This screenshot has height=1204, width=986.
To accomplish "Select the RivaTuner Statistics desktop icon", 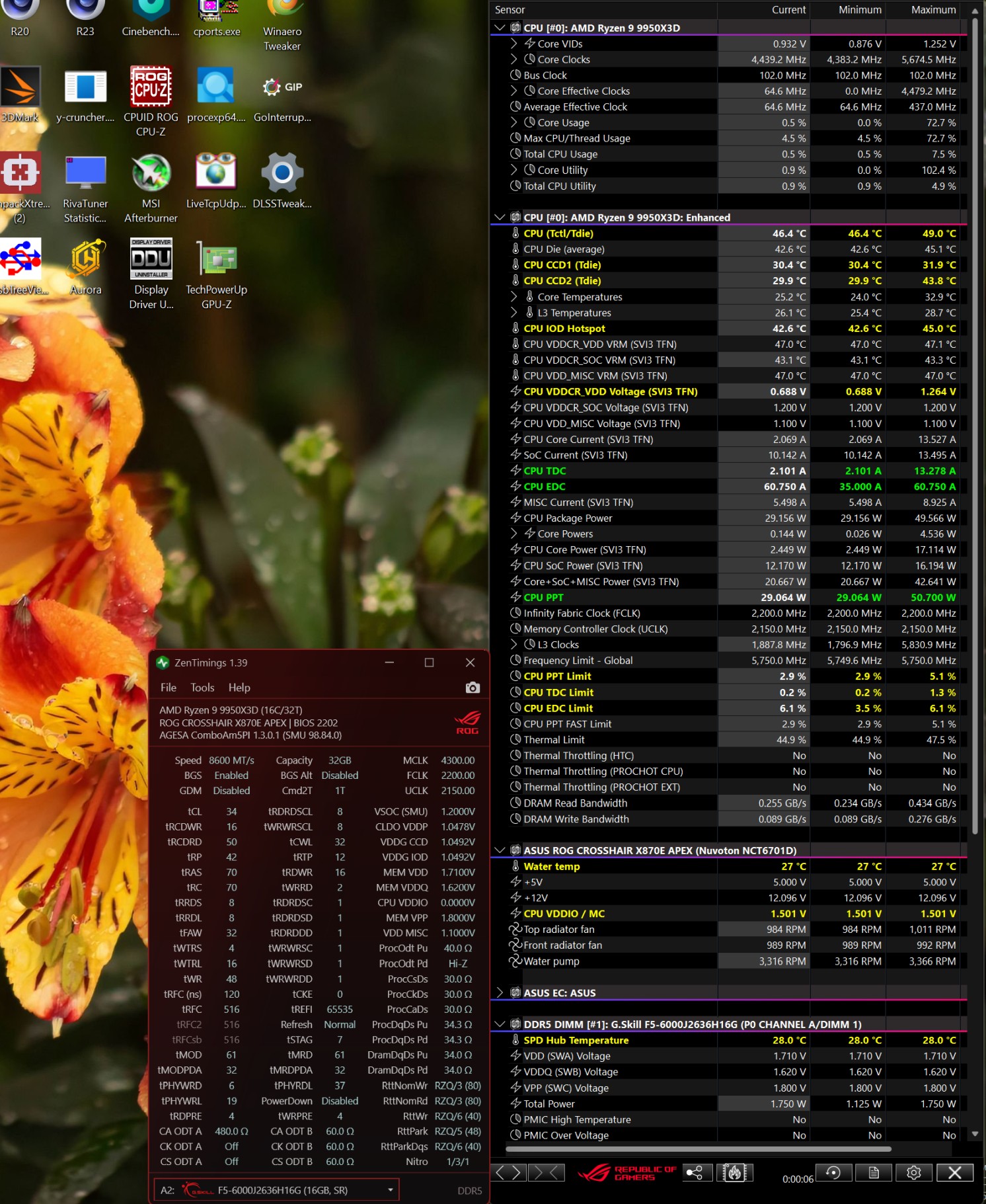I will pos(85,188).
